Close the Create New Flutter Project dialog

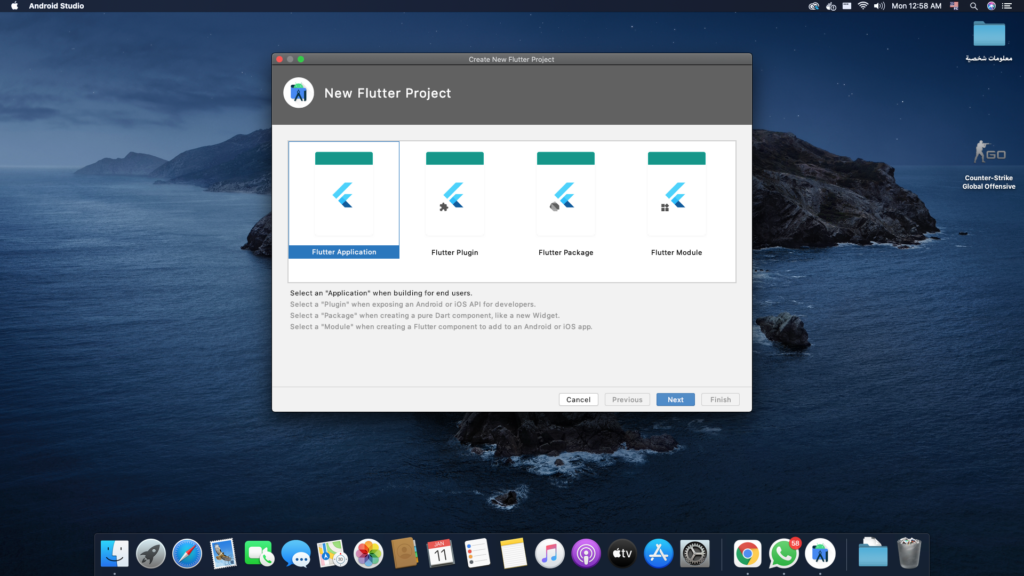click(x=280, y=59)
